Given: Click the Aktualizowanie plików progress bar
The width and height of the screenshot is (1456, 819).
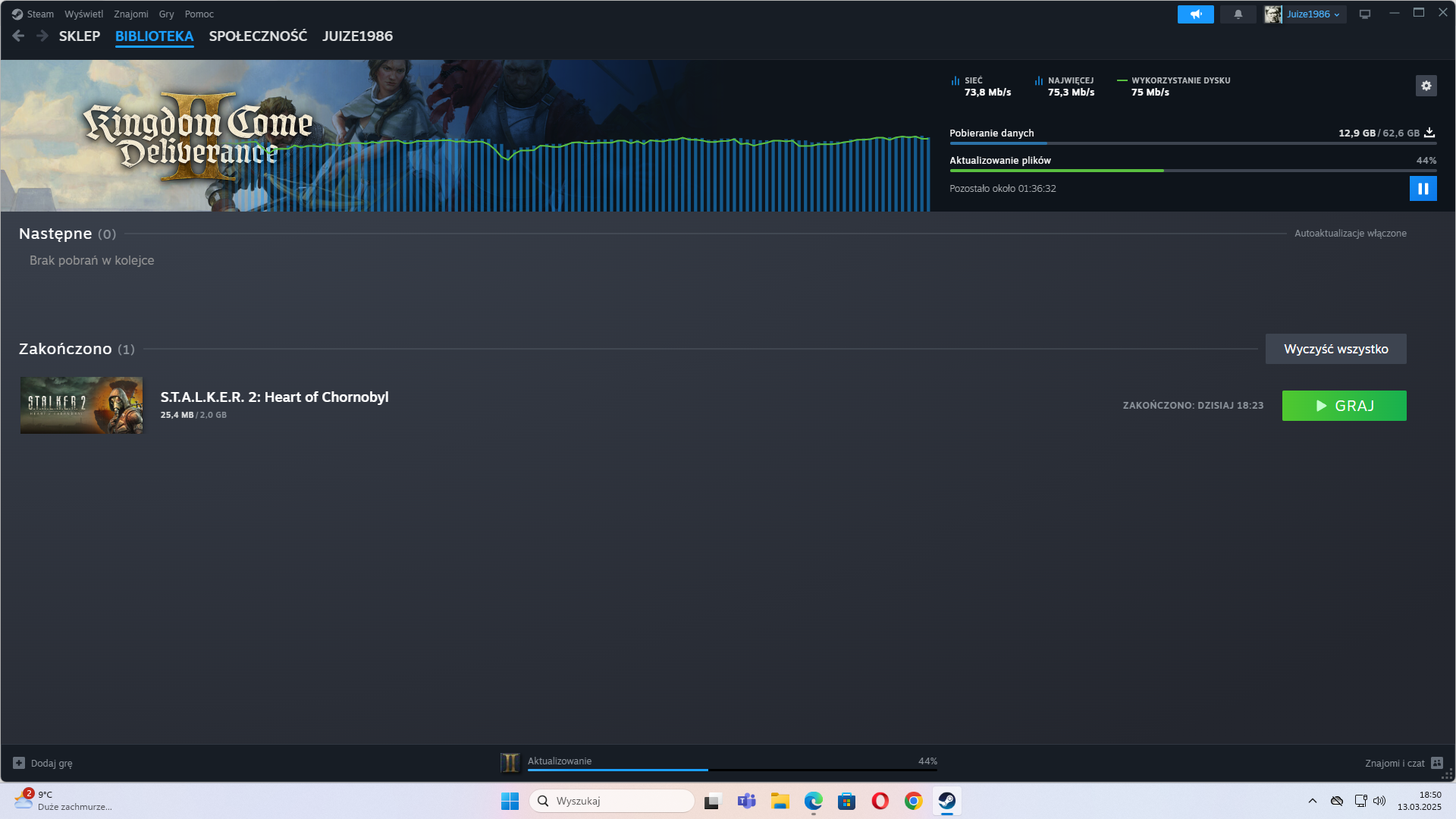Looking at the screenshot, I should [1193, 171].
